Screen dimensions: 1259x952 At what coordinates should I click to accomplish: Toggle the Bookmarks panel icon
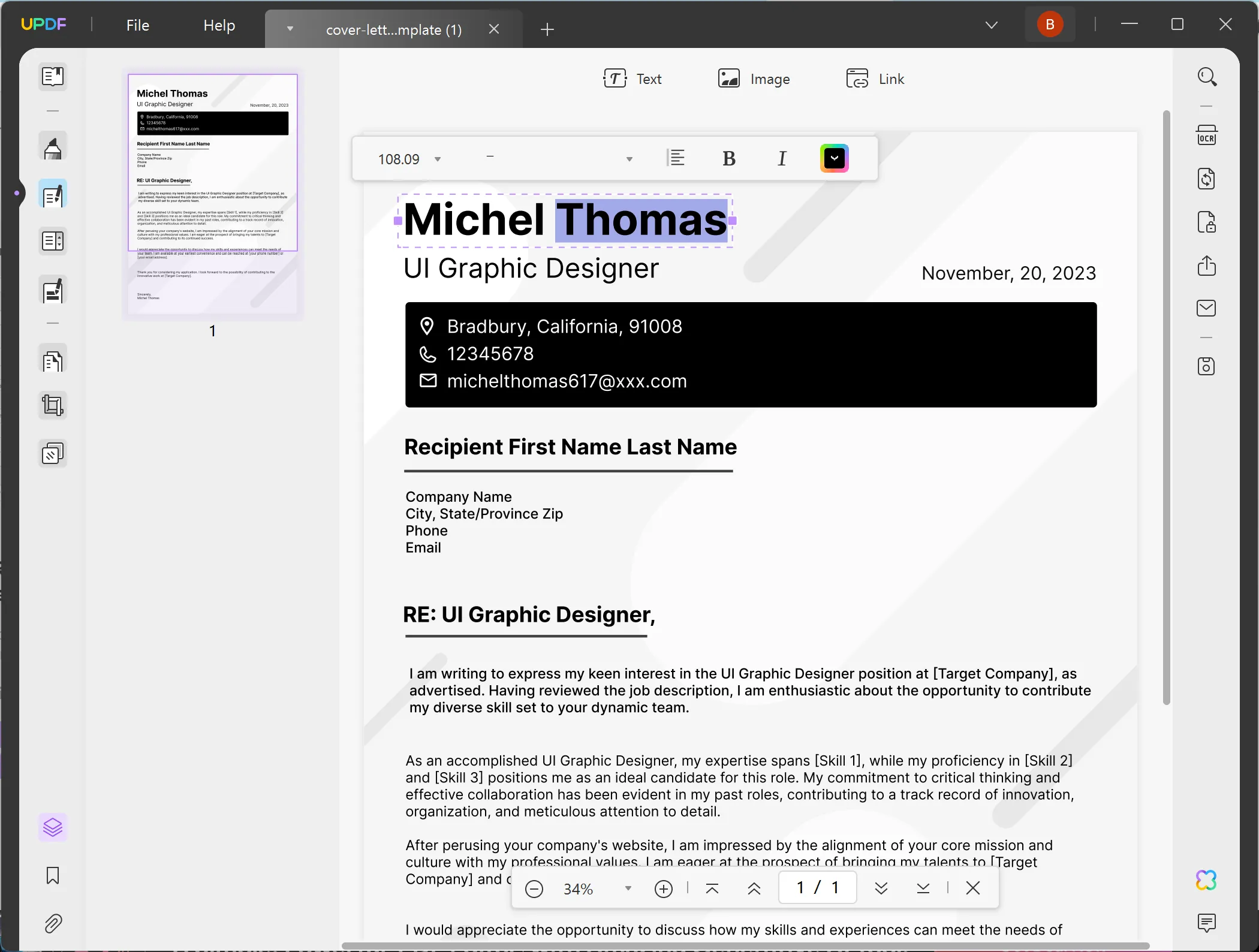[53, 876]
